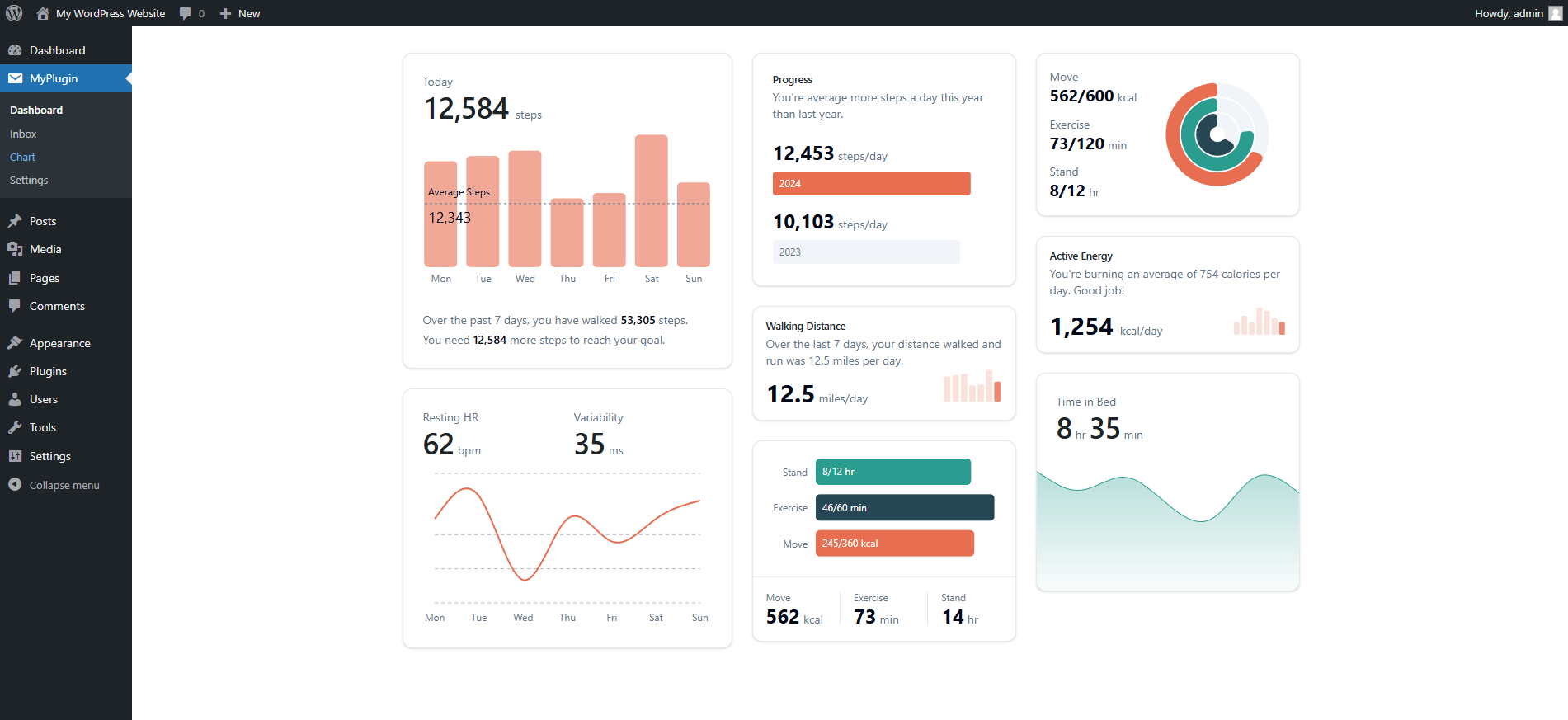Click the '10,103' steps/day value
This screenshot has width=1568, height=720.
click(x=803, y=222)
